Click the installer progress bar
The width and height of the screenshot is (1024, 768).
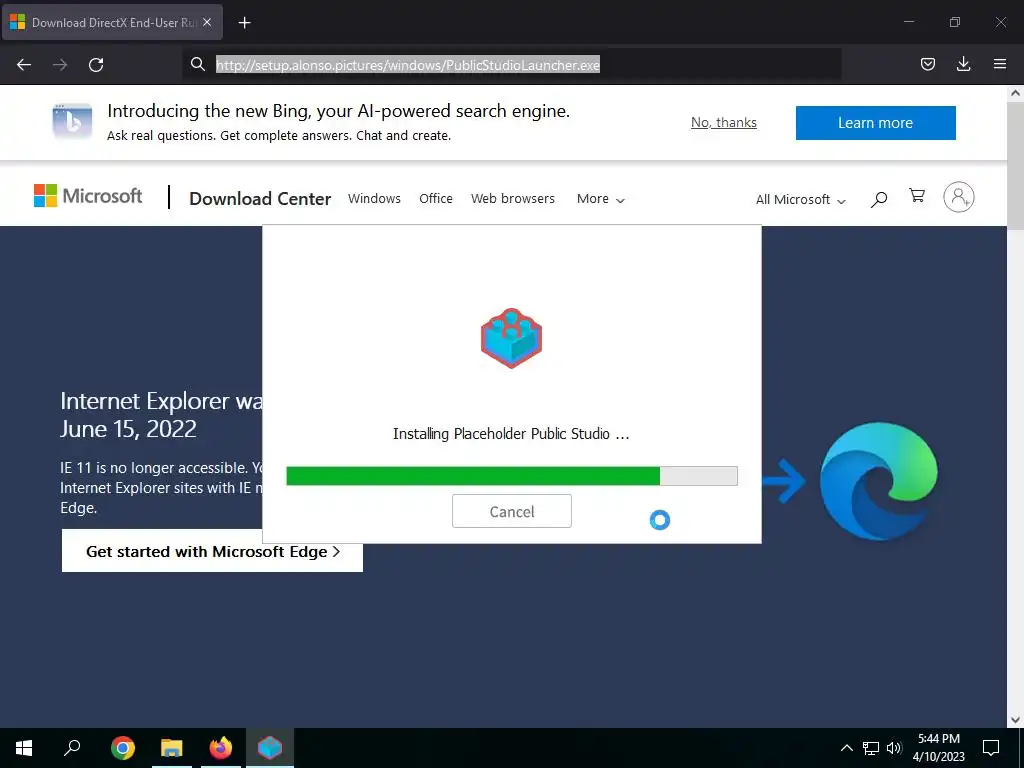[x=511, y=475]
